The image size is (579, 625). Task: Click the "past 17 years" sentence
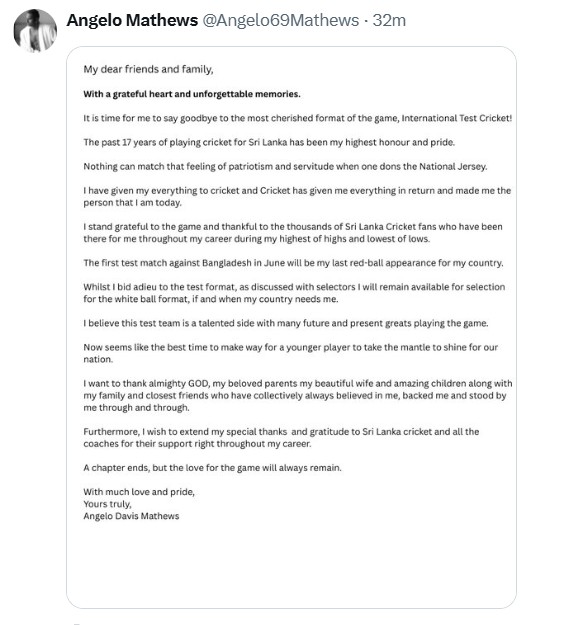[x=269, y=142]
